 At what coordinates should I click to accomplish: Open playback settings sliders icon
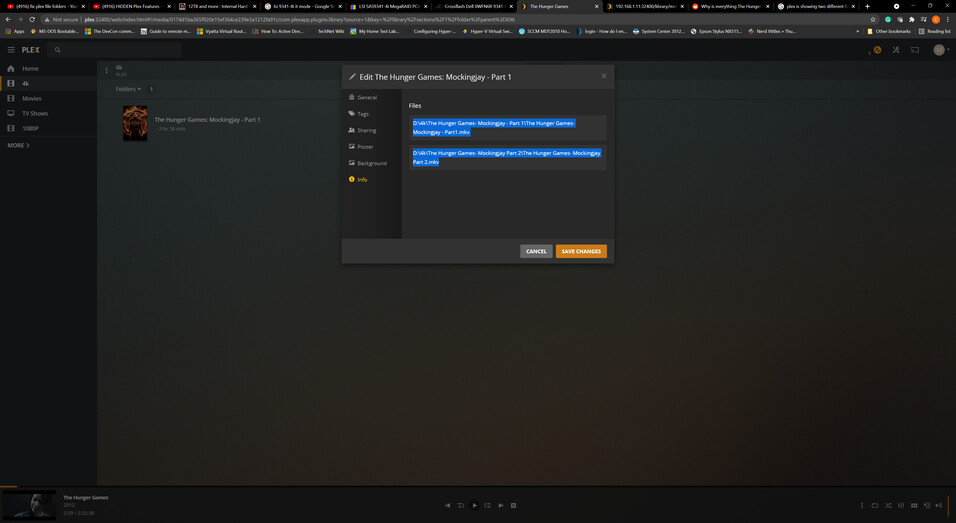(901, 505)
